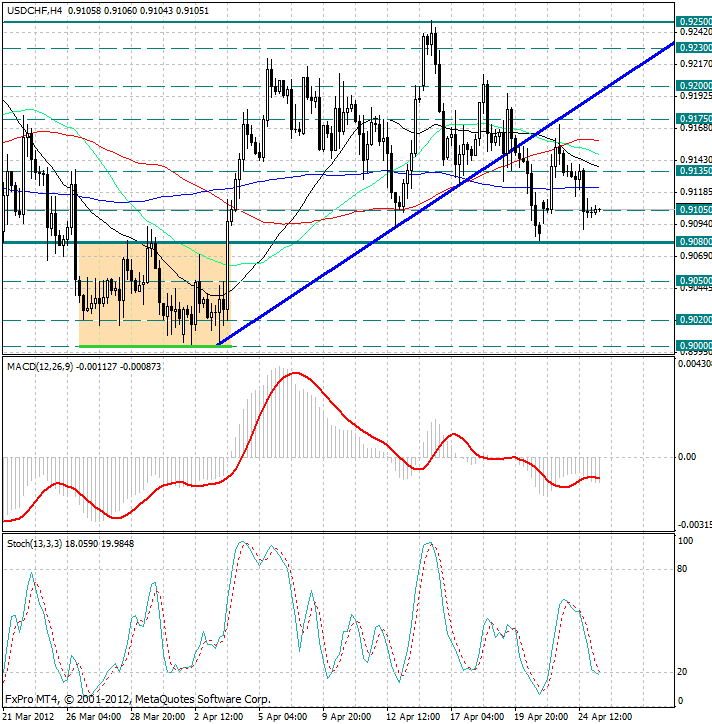Select the 0.9080 support level label
This screenshot has height=724, width=712.
point(695,242)
